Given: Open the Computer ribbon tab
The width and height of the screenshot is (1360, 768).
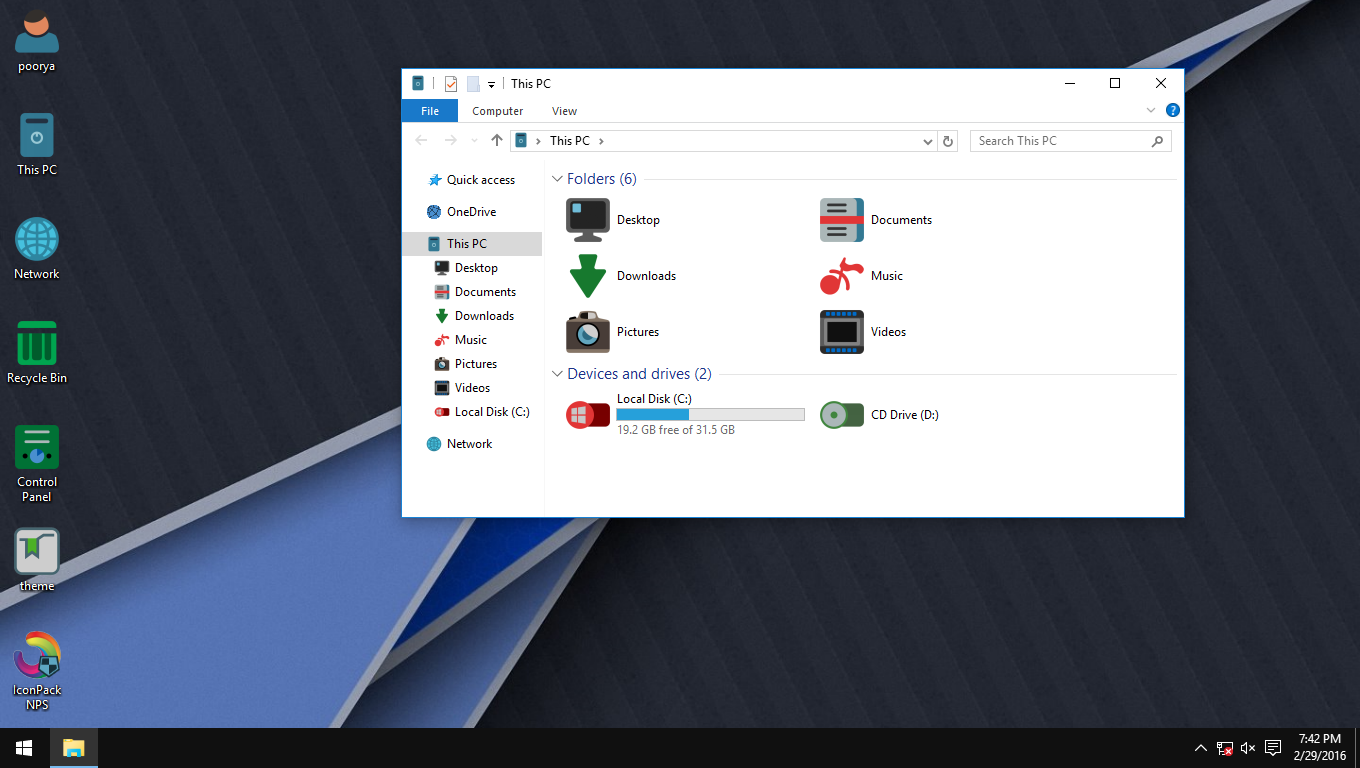Looking at the screenshot, I should 497,111.
